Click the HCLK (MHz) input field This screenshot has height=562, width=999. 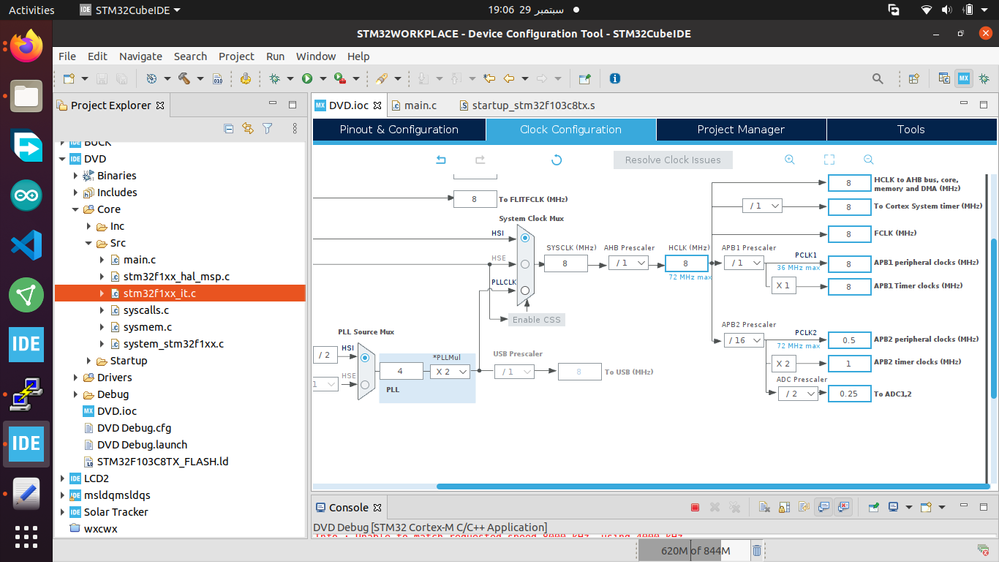(686, 263)
